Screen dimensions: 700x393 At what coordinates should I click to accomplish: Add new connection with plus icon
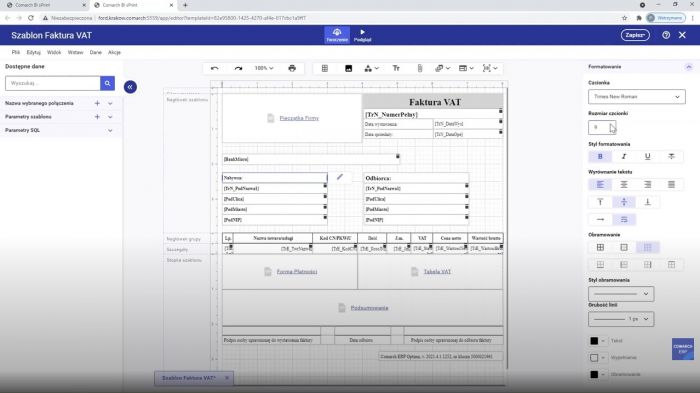pos(97,103)
